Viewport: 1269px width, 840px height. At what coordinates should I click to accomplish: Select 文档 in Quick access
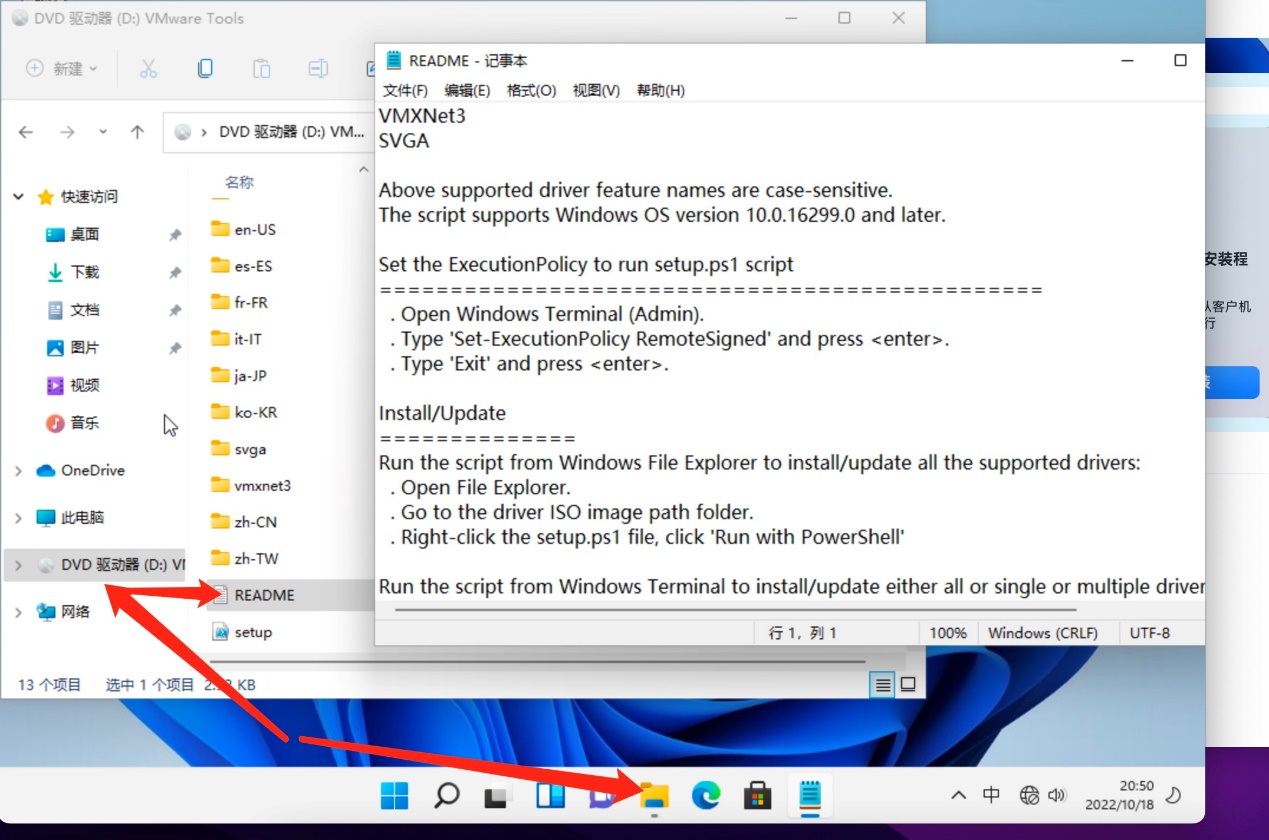(x=85, y=310)
